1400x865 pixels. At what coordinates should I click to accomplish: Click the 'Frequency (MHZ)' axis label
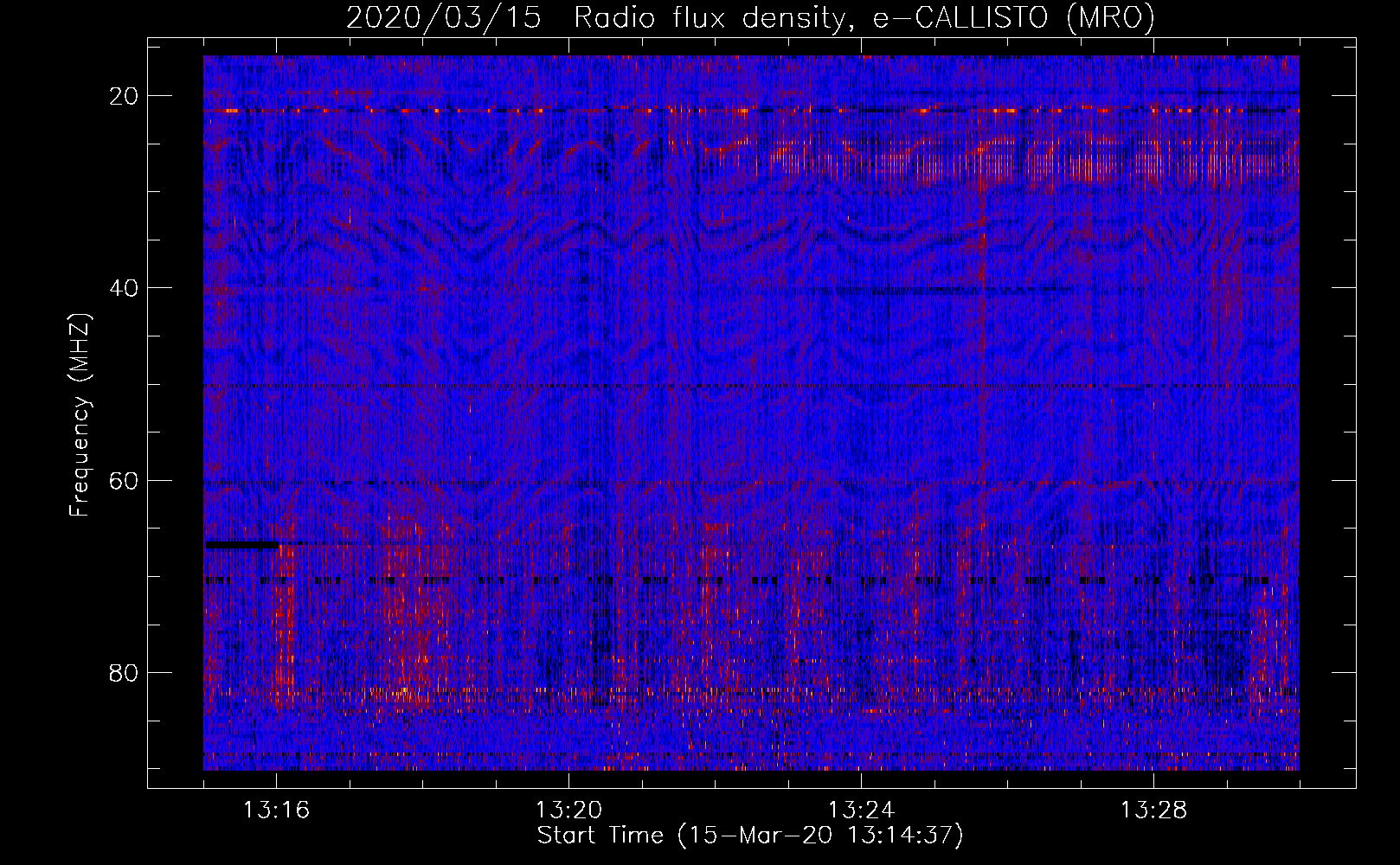[x=80, y=415]
